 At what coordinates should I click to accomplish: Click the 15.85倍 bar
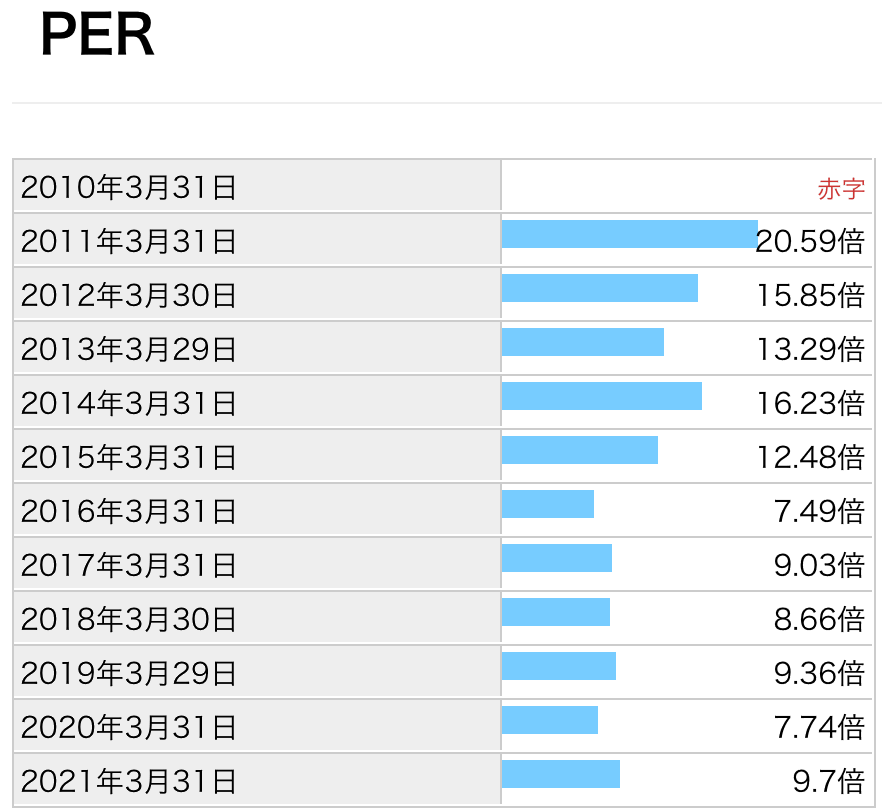click(x=600, y=288)
